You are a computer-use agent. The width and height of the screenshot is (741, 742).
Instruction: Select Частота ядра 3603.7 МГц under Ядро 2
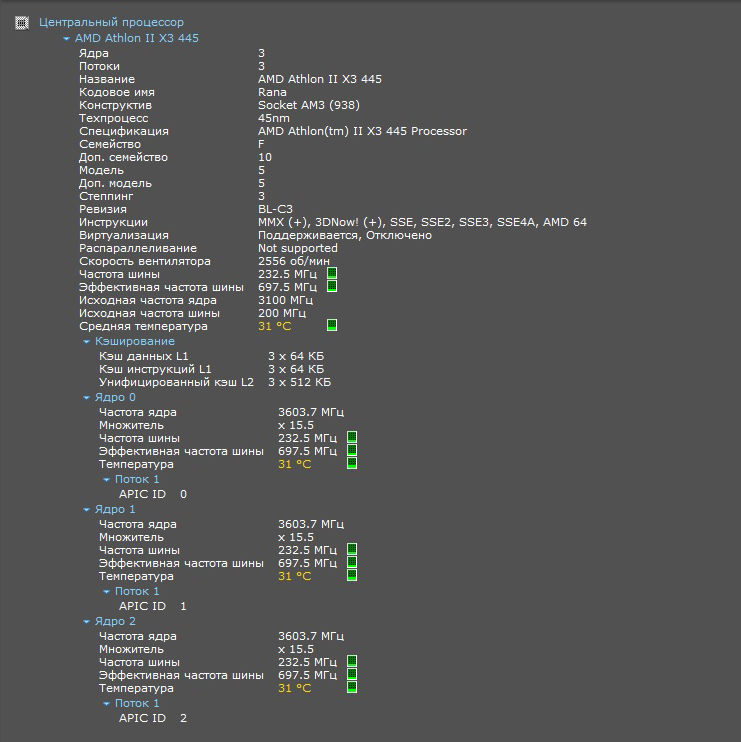tap(221, 636)
